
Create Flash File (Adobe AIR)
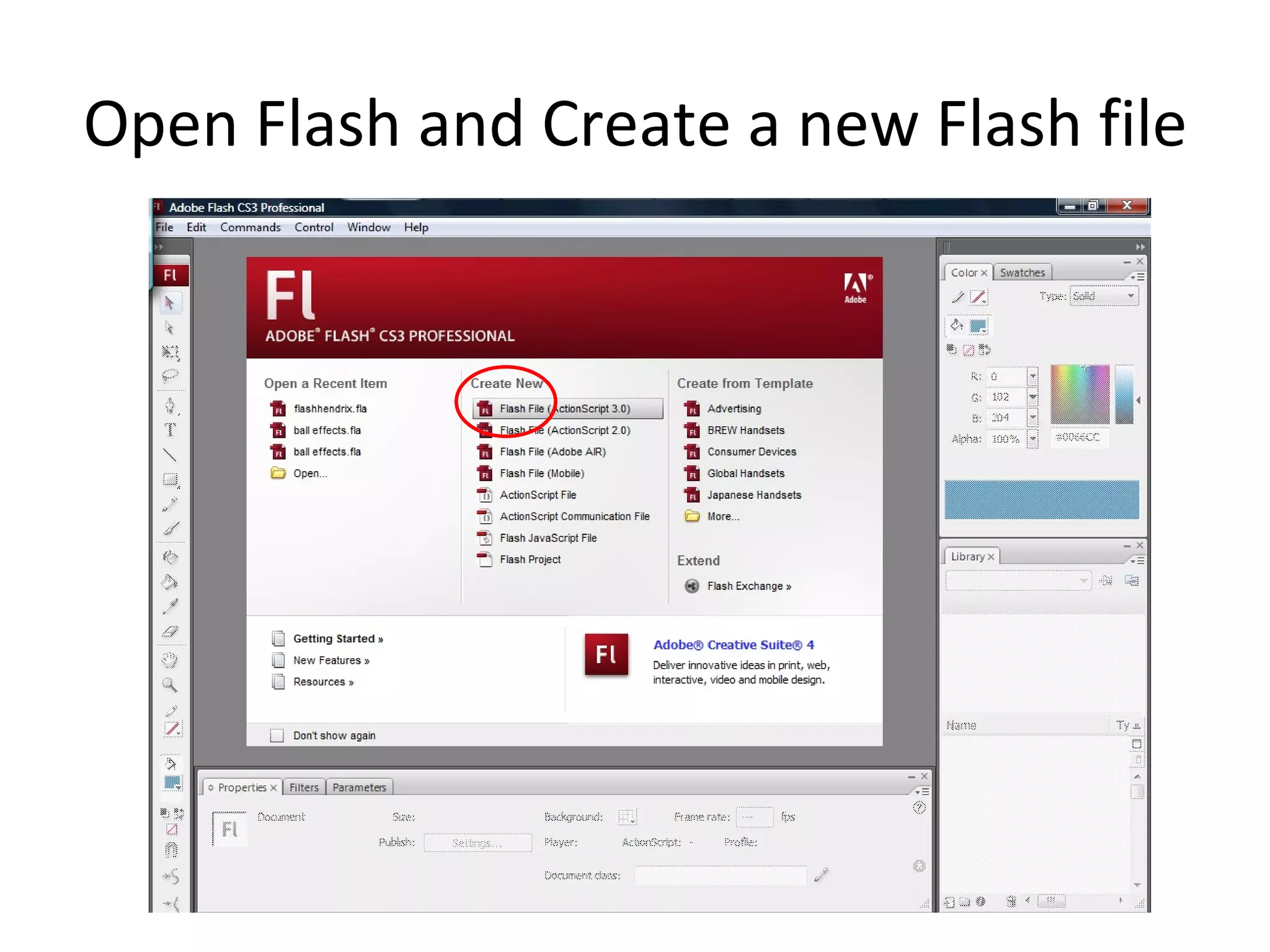[x=553, y=452]
